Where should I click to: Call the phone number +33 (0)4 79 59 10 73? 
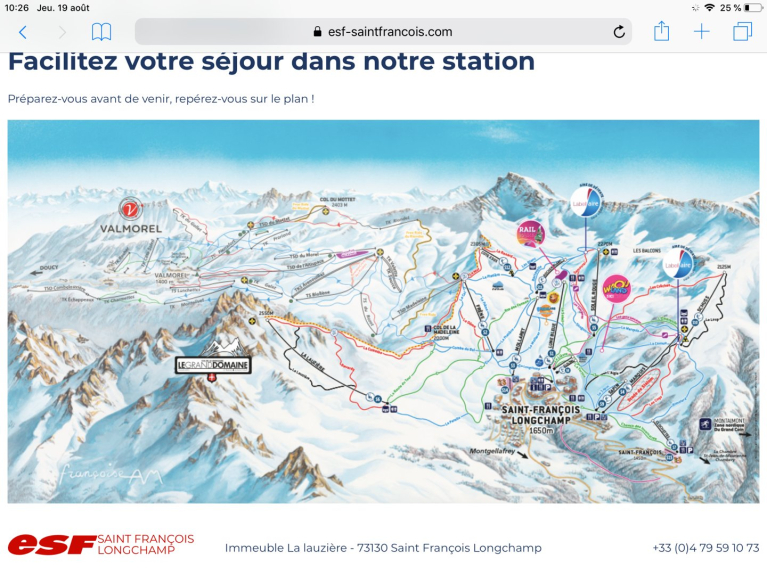point(705,548)
